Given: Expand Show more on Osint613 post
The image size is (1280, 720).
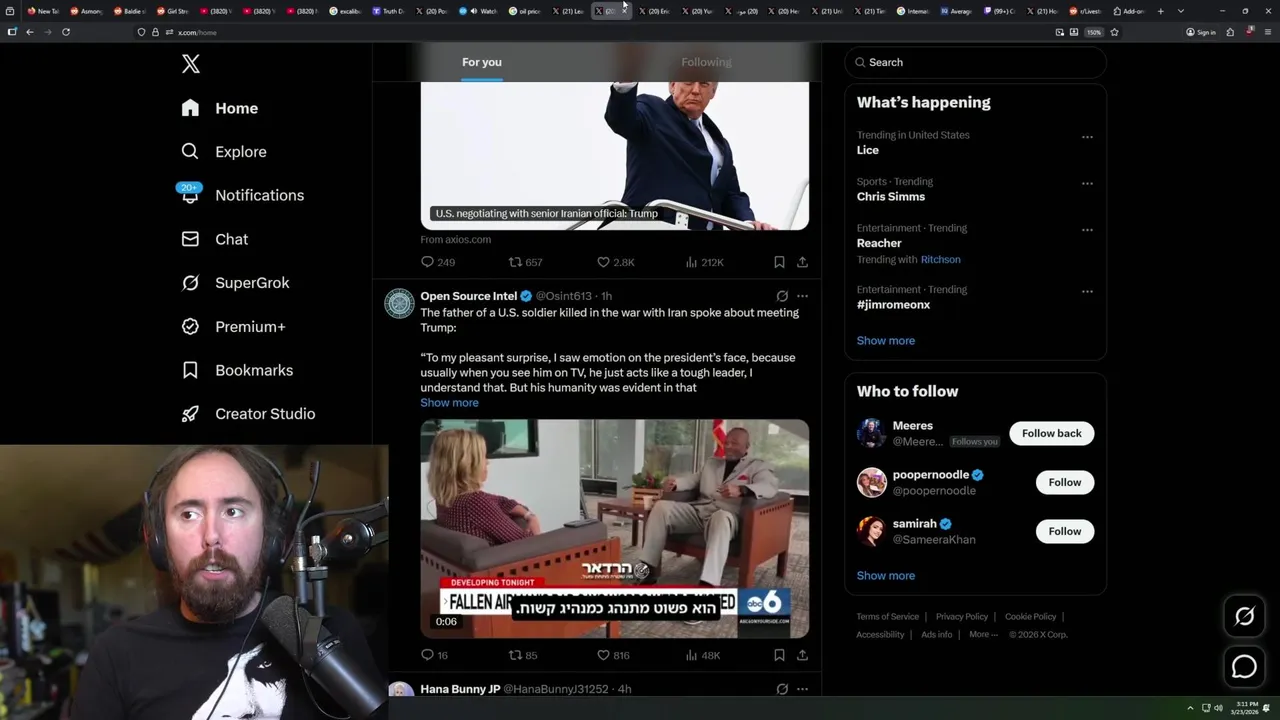Looking at the screenshot, I should tap(449, 402).
